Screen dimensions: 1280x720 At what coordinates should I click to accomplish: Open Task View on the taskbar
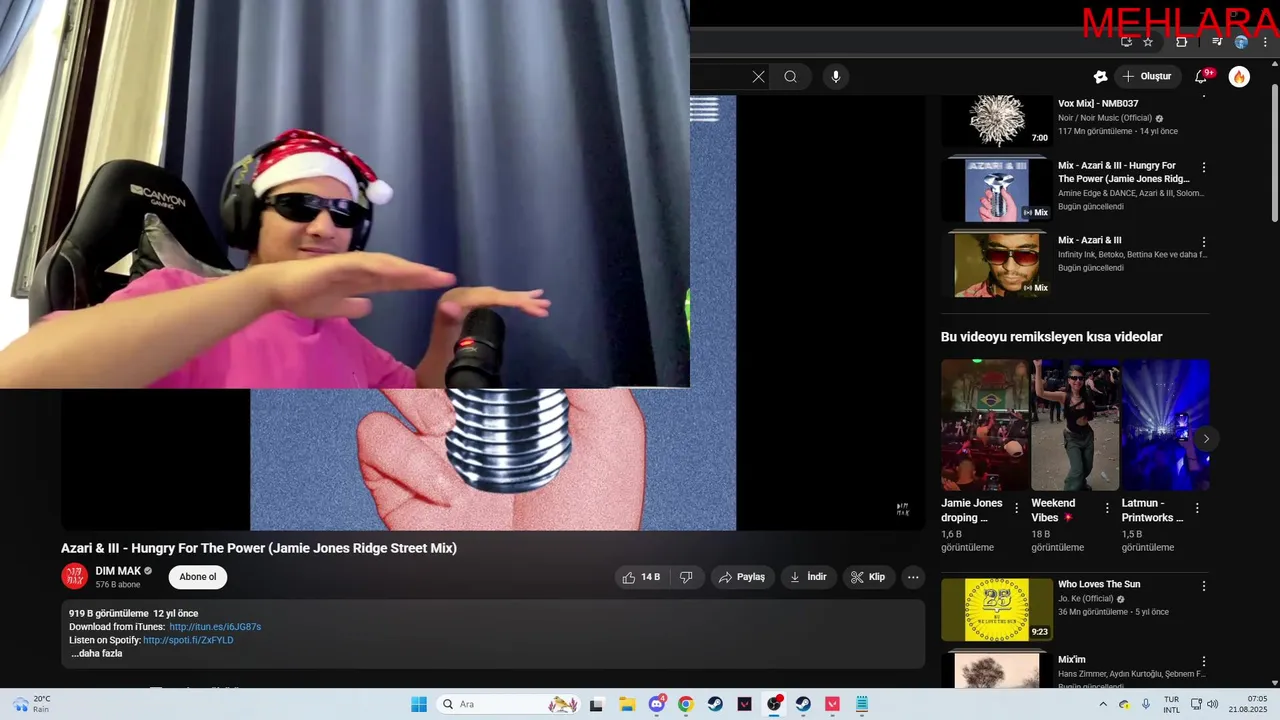(x=596, y=704)
